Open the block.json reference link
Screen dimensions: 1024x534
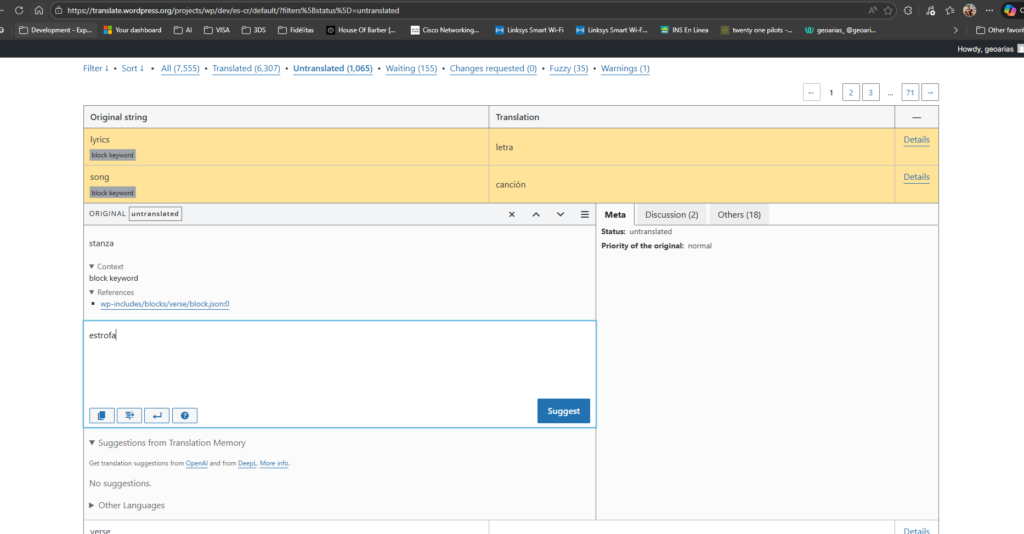click(x=165, y=304)
